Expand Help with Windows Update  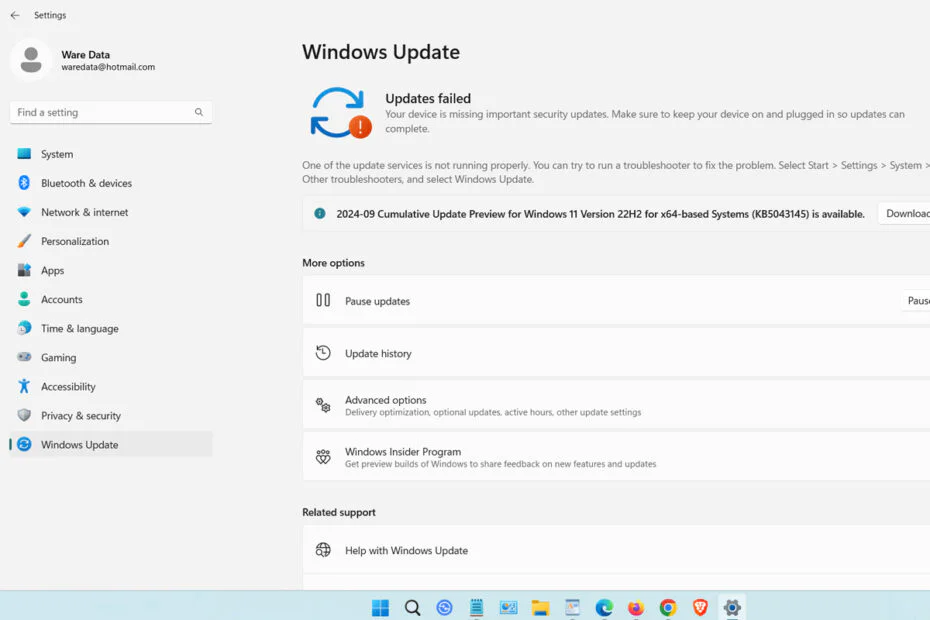[x=616, y=550]
